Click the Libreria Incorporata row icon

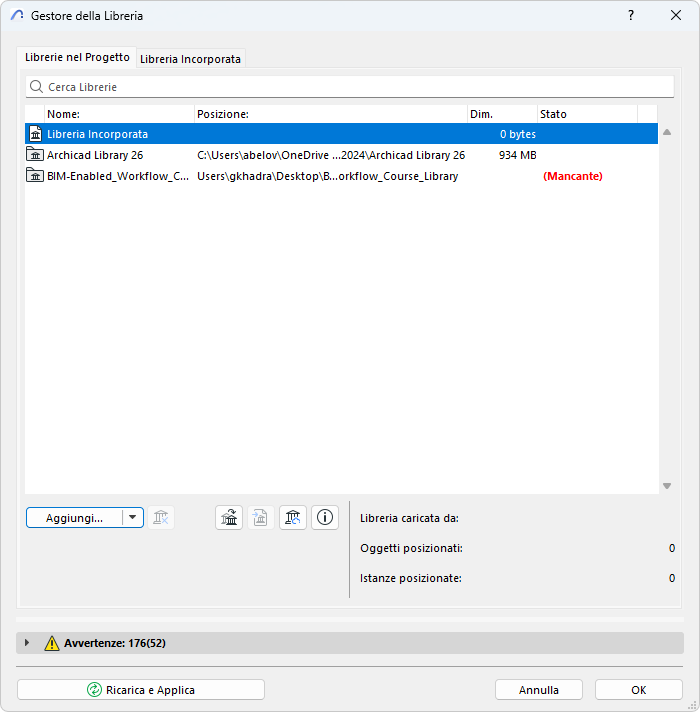[35, 134]
